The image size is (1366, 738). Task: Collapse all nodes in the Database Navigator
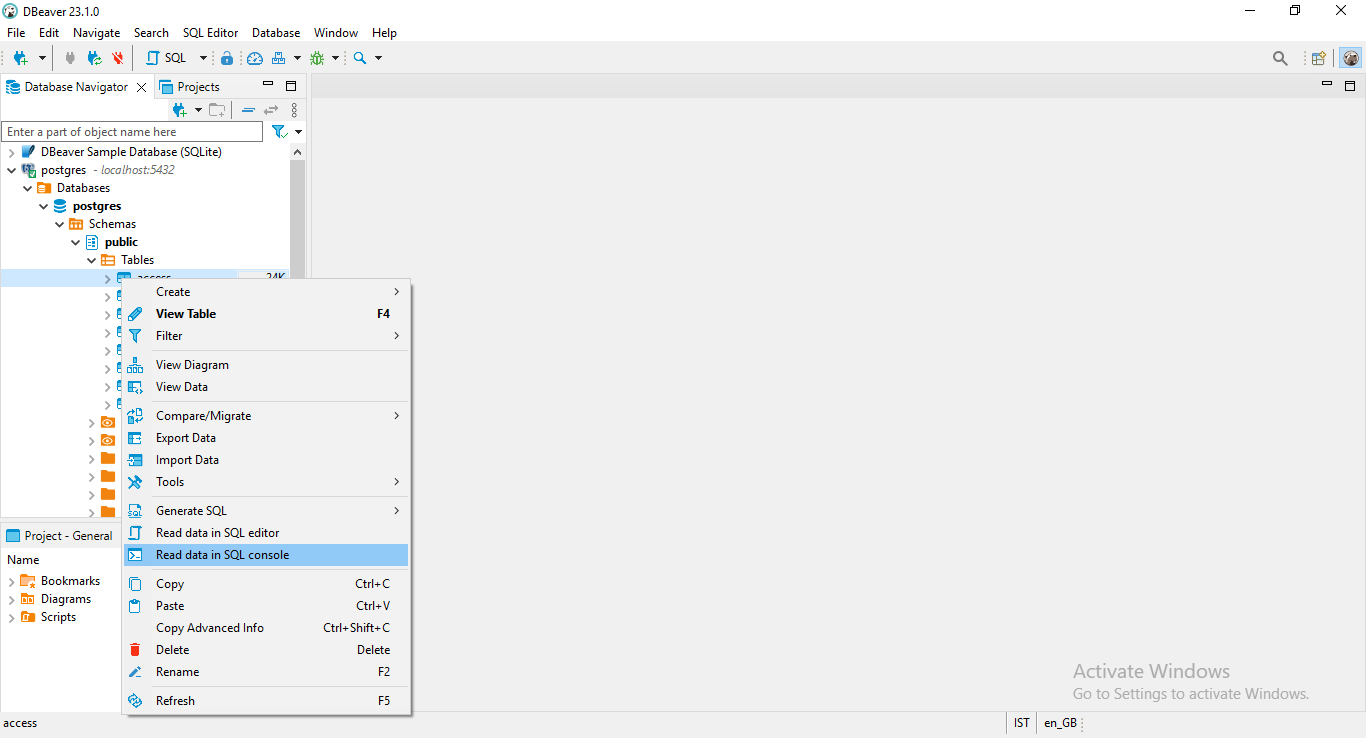coord(249,109)
